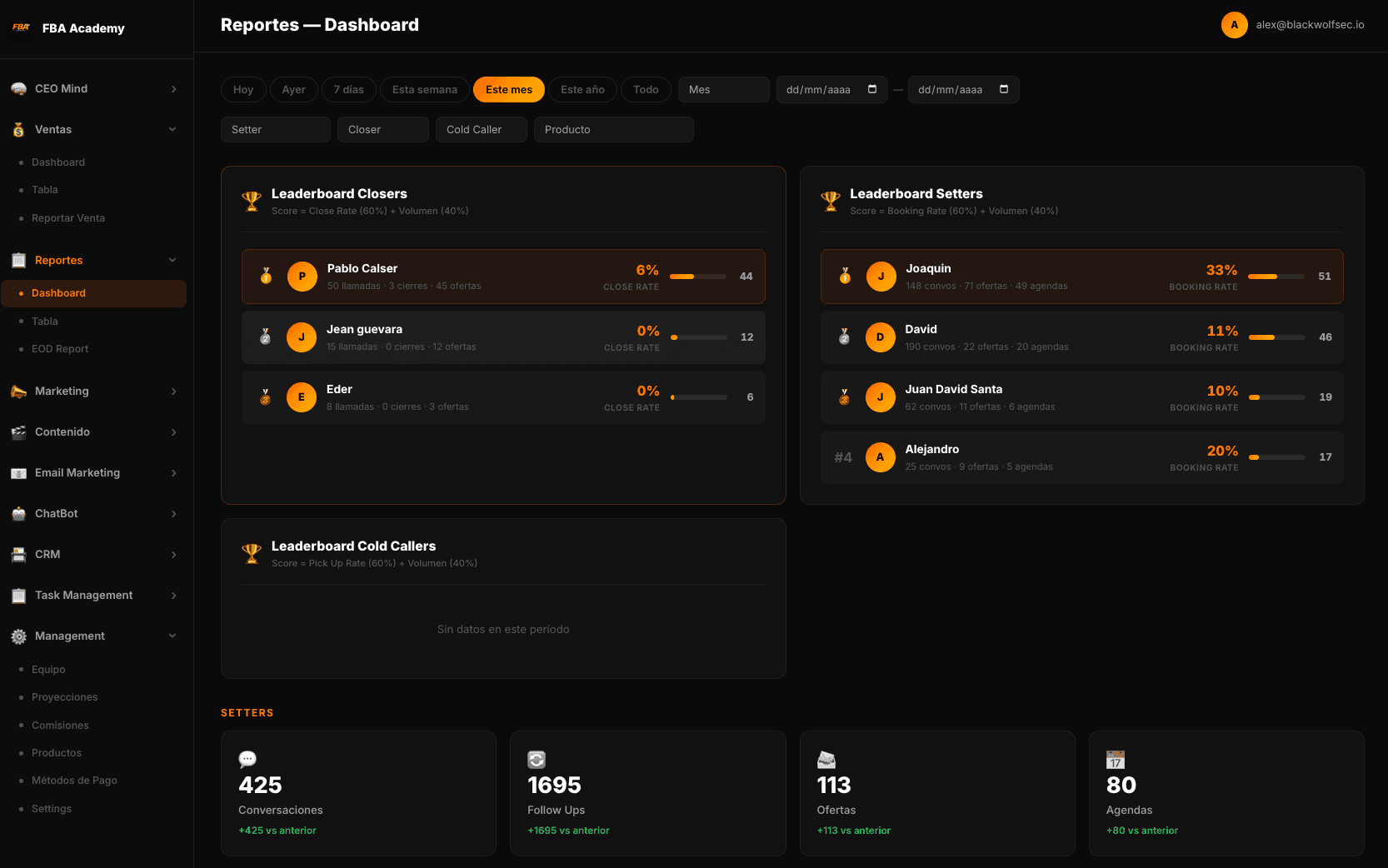This screenshot has height=868, width=1388.
Task: Open the Mes dropdown
Action: (723, 89)
